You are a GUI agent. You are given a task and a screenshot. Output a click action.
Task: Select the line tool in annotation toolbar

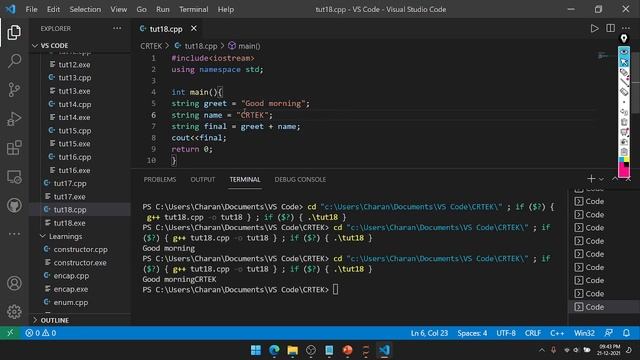pos(624,82)
